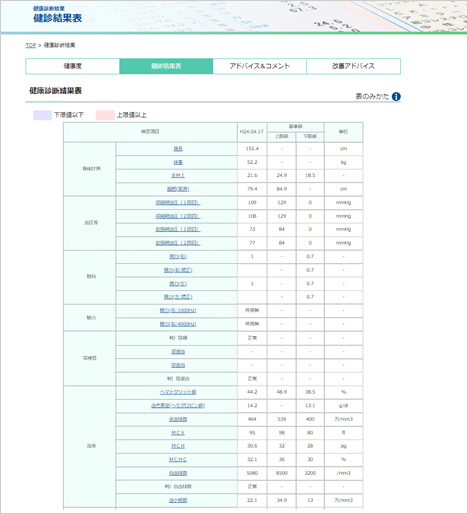Viewport: 468px width, 514px height.
Task: Open the ヘマトクリット値 link
Action: [x=178, y=392]
